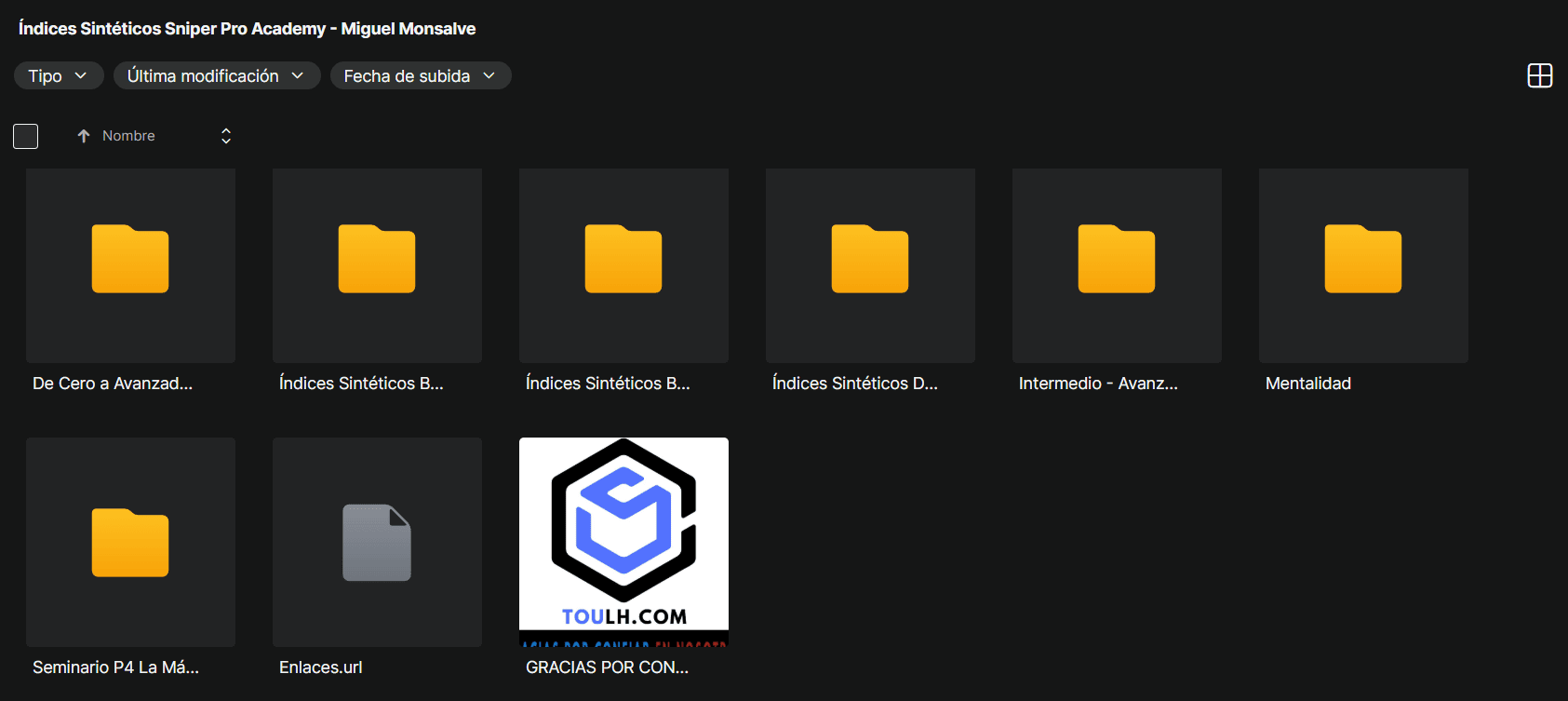Sort by the Nombre column header

[128, 136]
